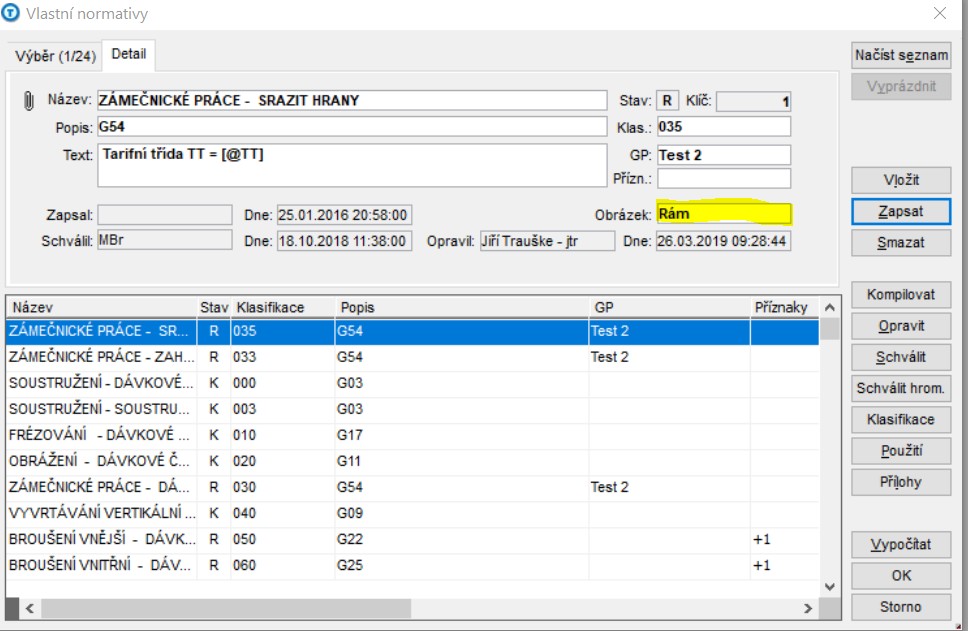Click the Vložit button
968x631 pixels.
pos(901,180)
